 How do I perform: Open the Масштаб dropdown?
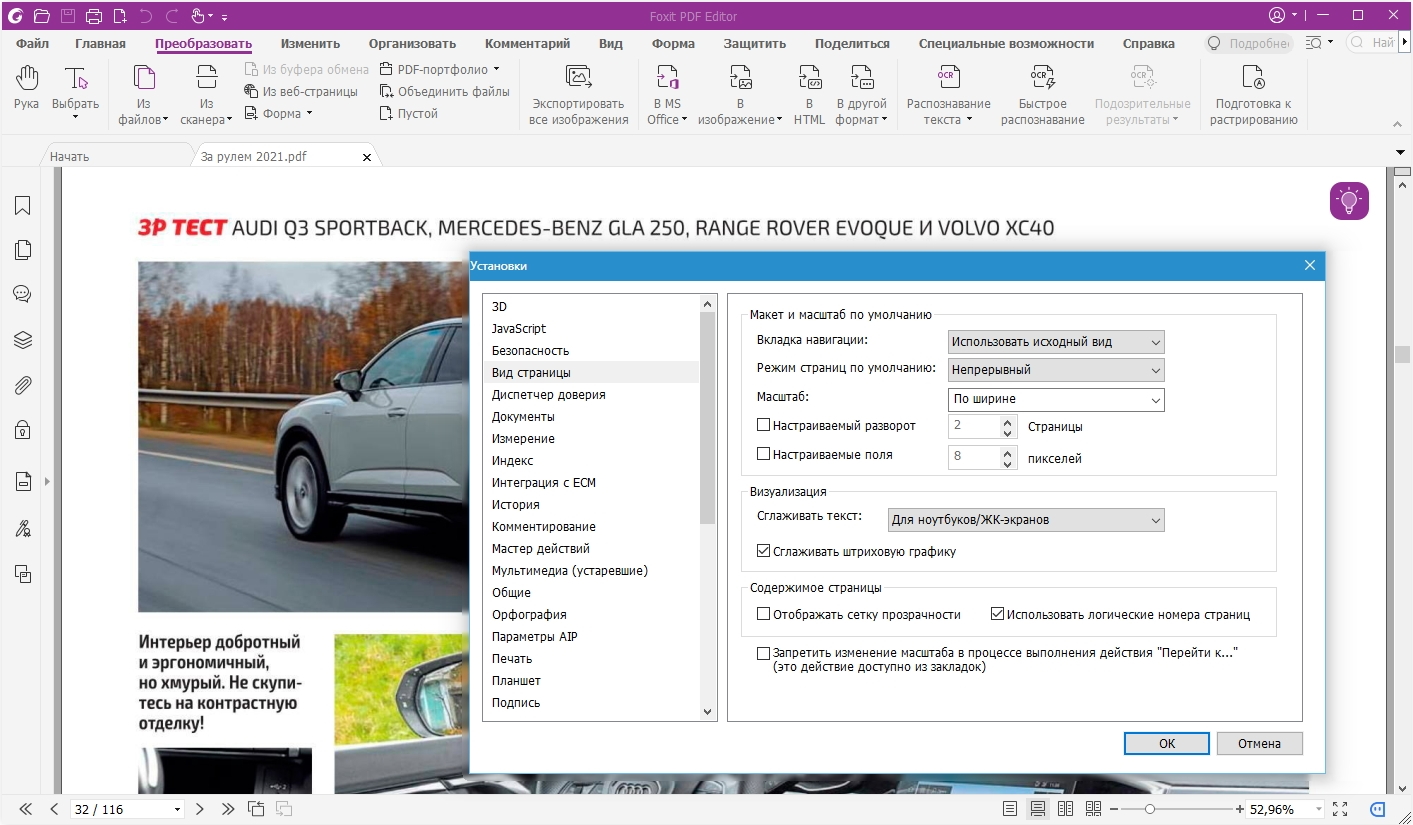[1056, 399]
